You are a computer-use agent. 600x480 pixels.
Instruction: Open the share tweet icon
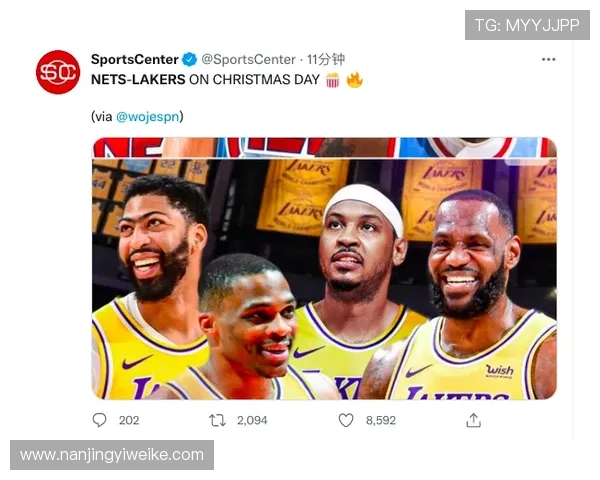tap(474, 420)
